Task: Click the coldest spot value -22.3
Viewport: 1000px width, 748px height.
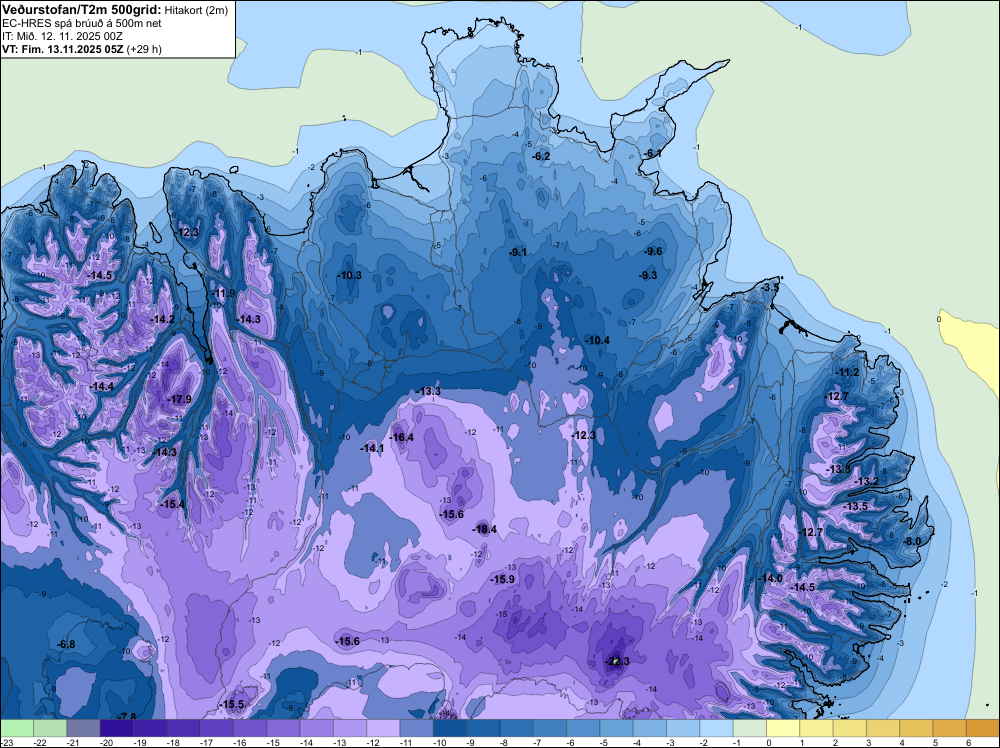Action: [617, 661]
